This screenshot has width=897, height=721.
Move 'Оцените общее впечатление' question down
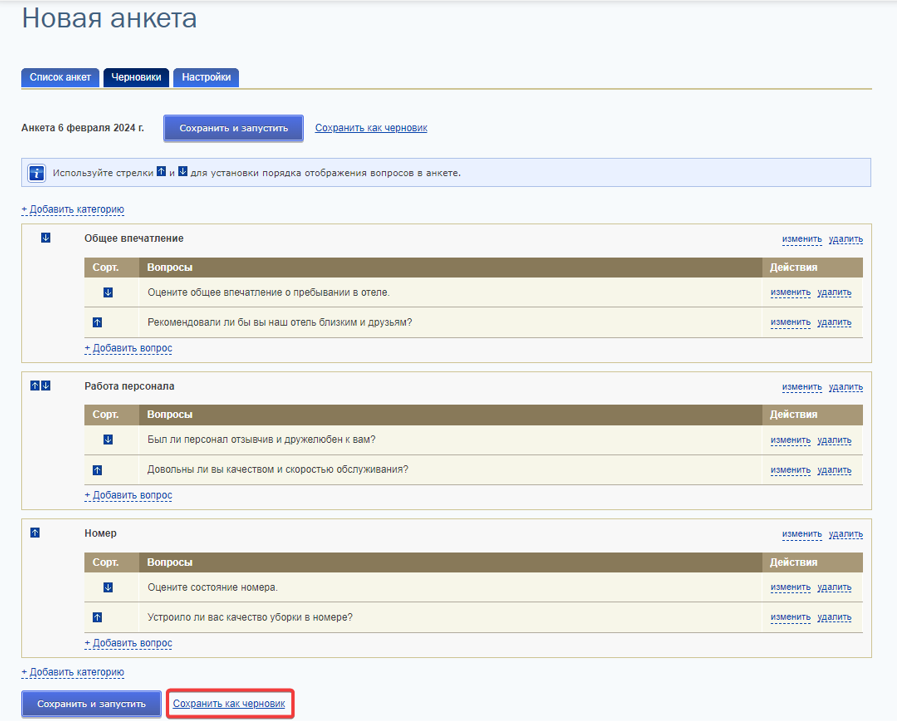pos(108,292)
